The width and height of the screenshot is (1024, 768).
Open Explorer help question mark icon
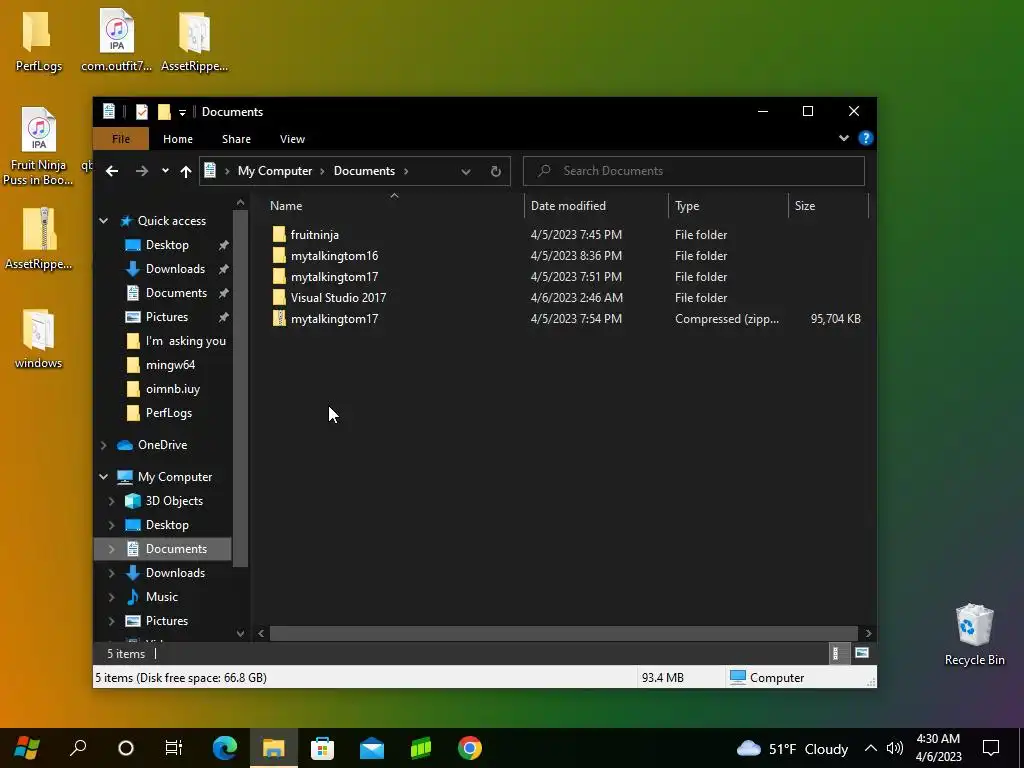[x=865, y=138]
